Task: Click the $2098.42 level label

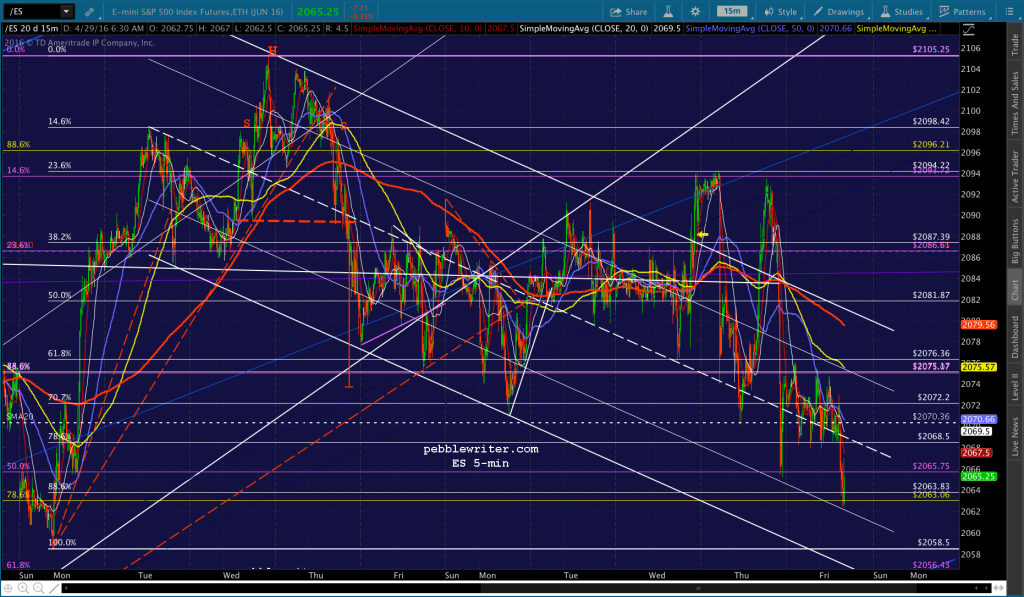Action: pos(931,121)
